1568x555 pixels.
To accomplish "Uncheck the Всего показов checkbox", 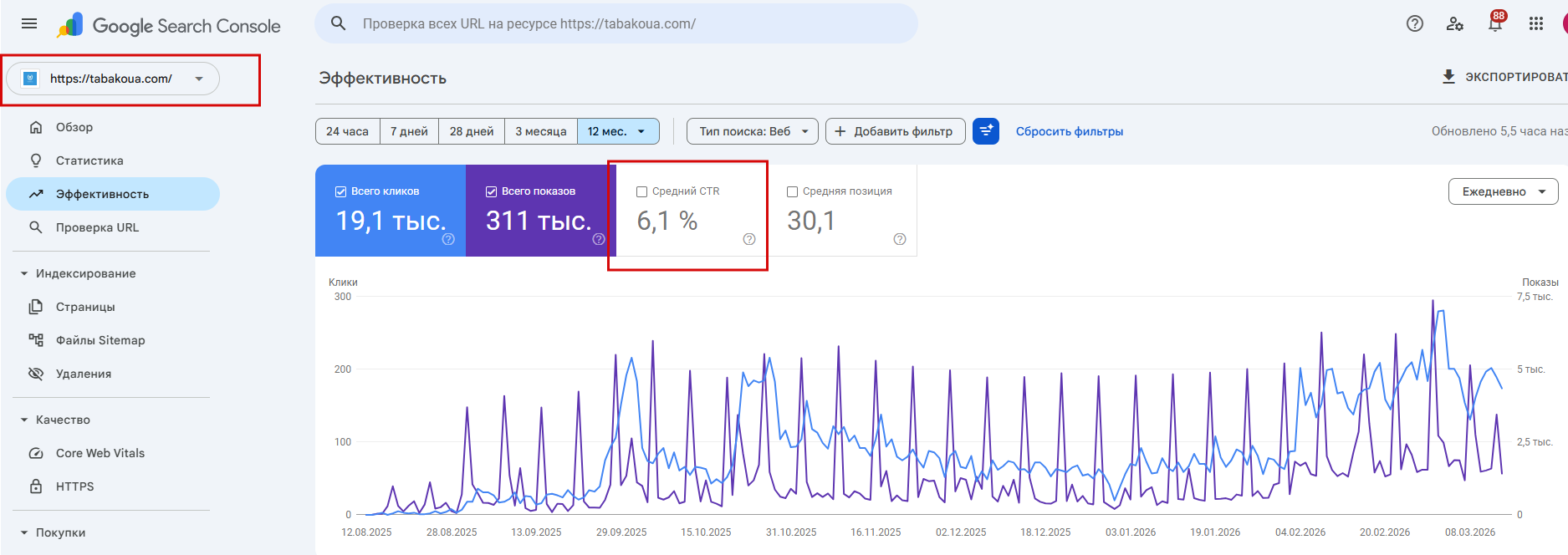I will (491, 191).
